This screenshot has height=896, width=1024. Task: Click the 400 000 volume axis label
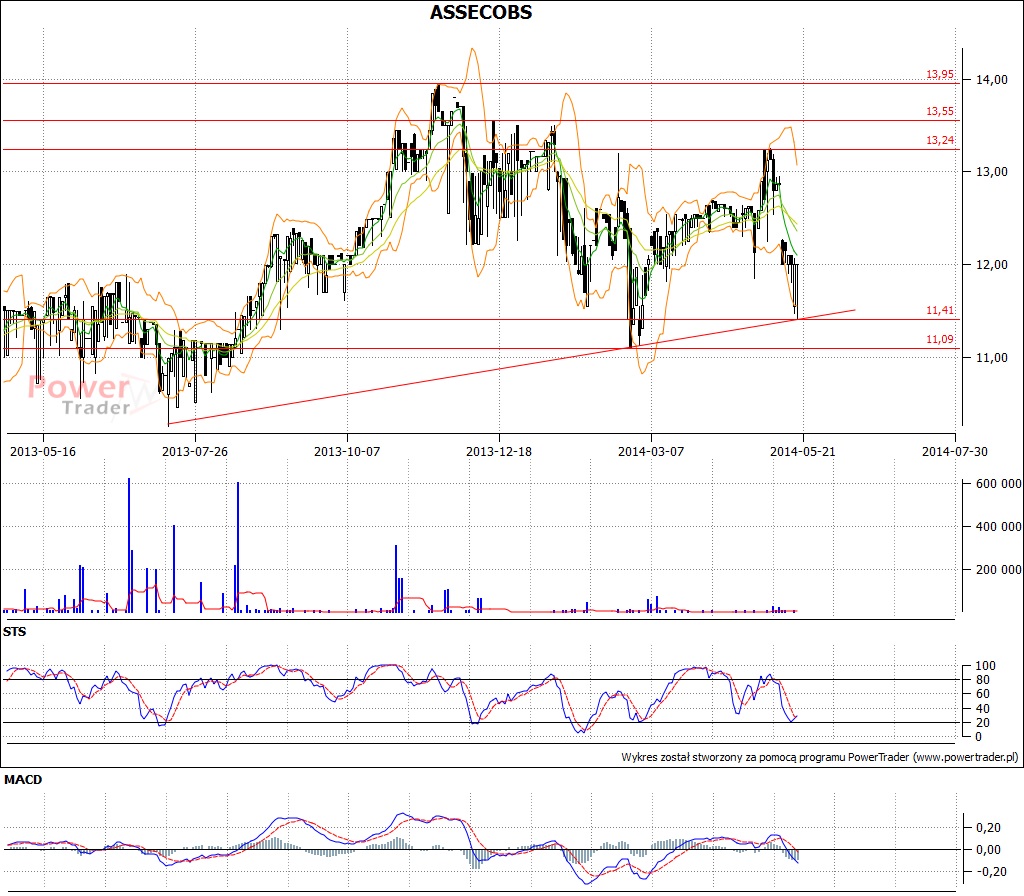(999, 526)
